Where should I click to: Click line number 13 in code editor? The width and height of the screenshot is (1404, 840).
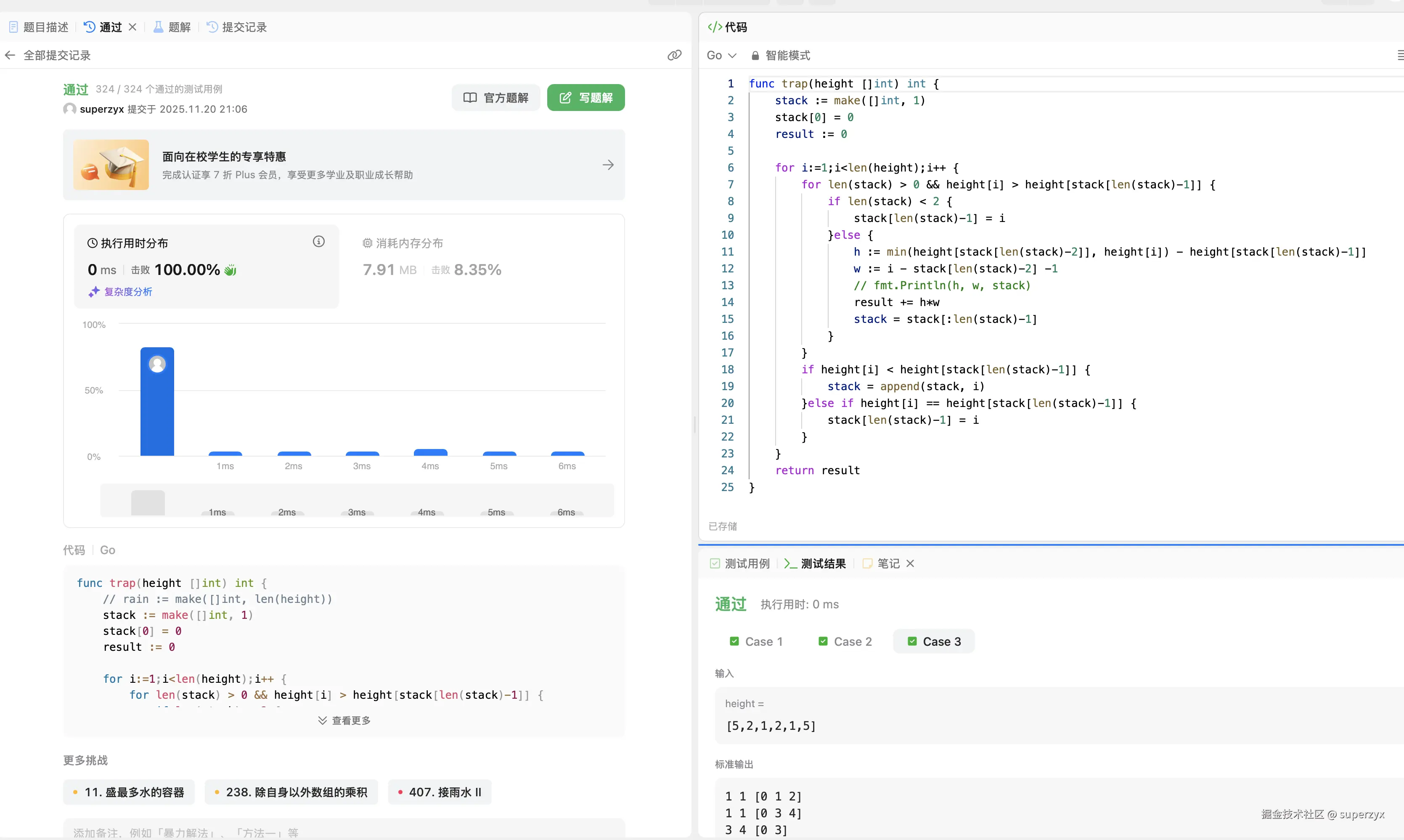click(x=728, y=285)
